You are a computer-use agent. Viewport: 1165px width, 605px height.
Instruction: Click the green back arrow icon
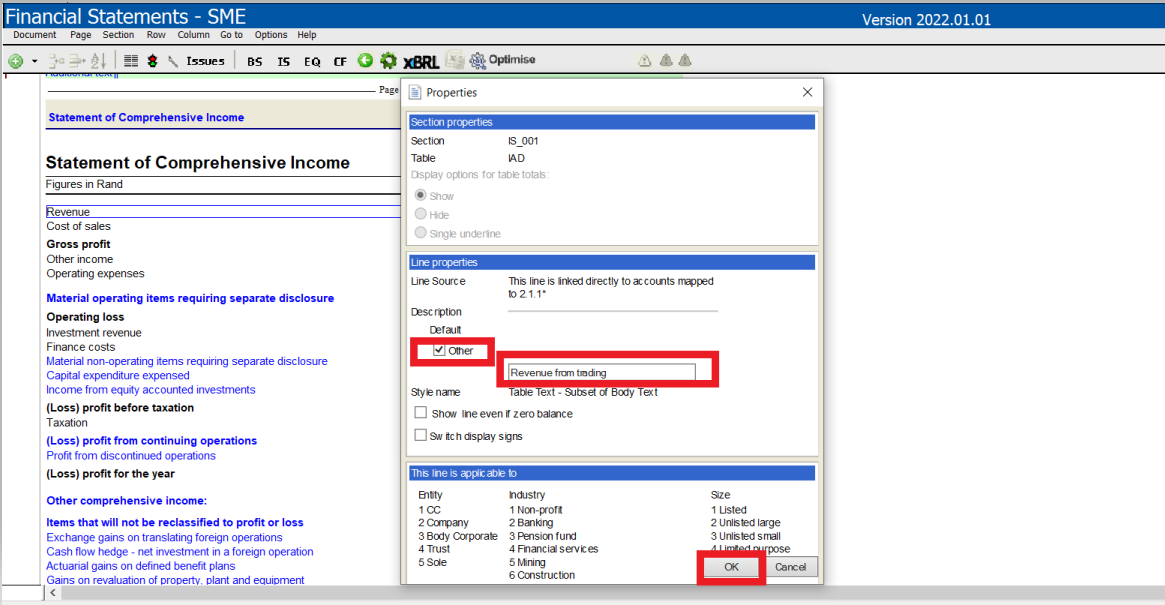[365, 61]
